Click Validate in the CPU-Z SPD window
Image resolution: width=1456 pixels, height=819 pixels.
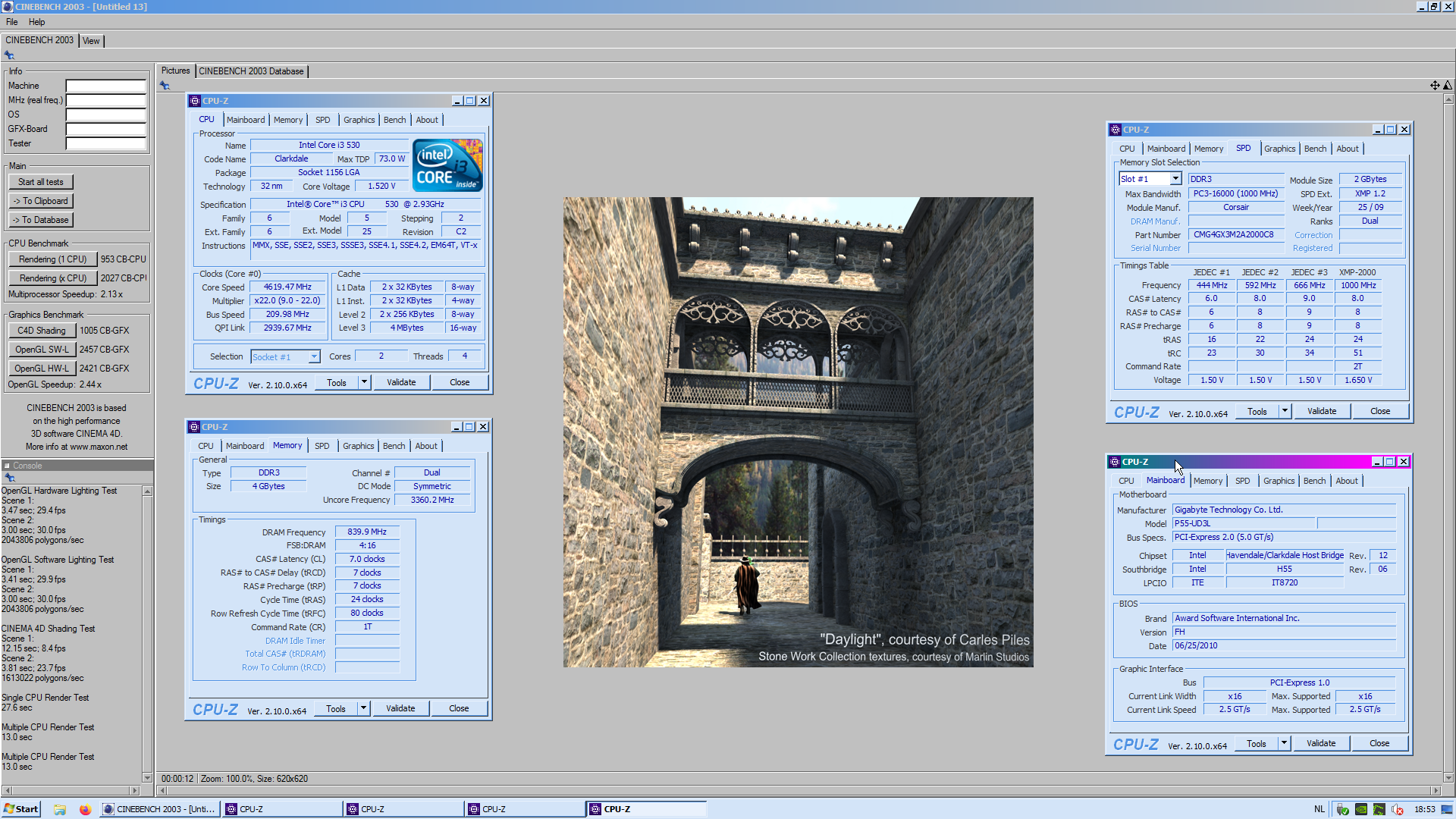click(x=1322, y=411)
